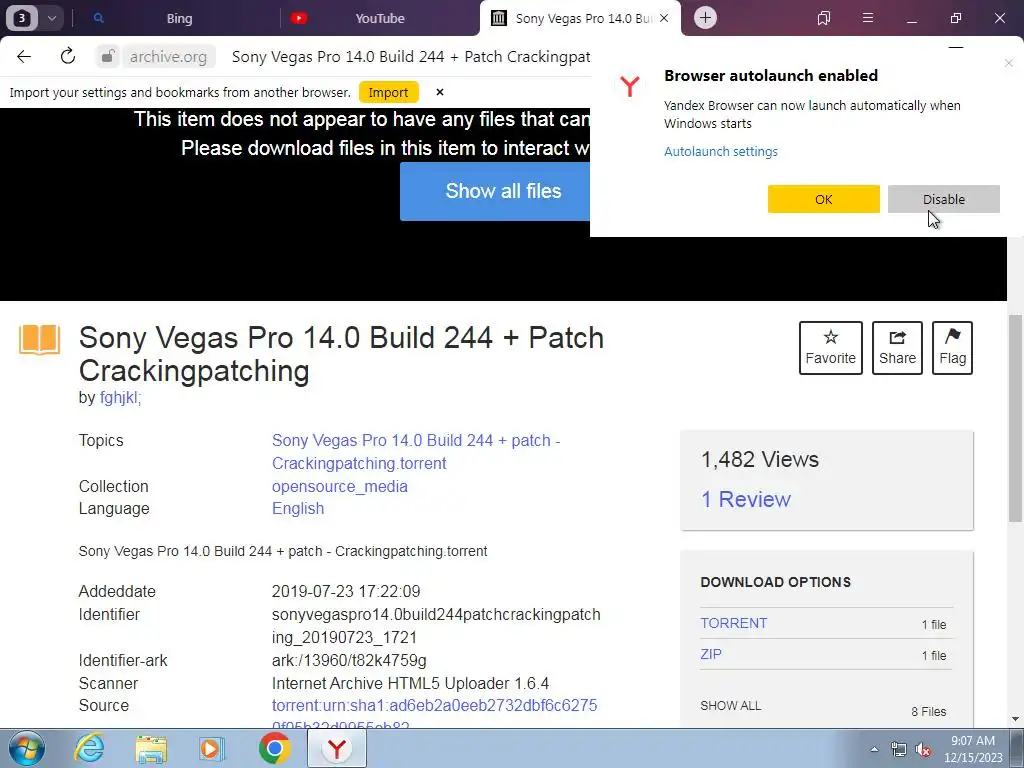
Task: Click the English language link
Action: pos(298,509)
